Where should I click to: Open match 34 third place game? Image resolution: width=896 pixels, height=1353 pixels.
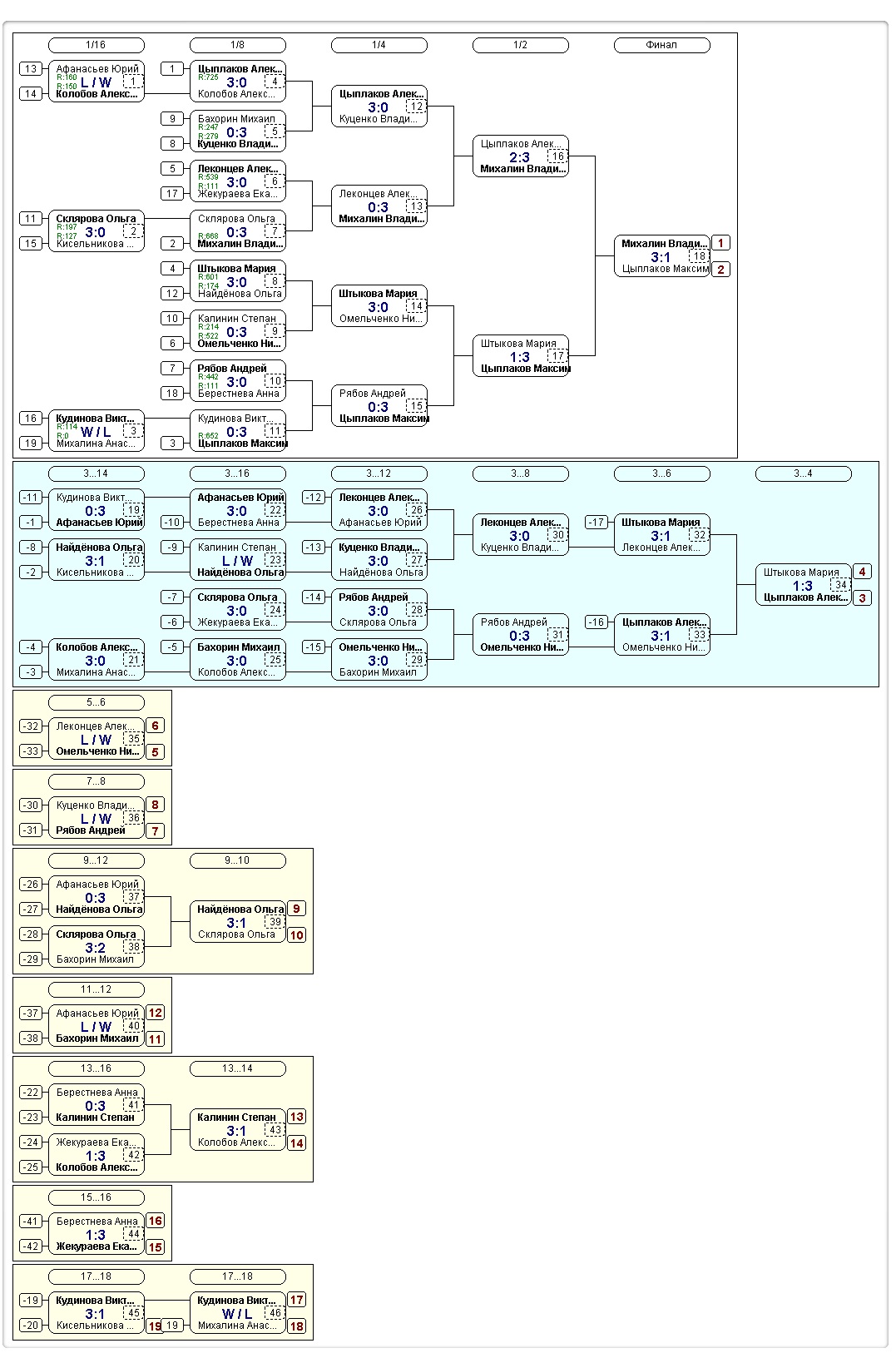click(803, 585)
